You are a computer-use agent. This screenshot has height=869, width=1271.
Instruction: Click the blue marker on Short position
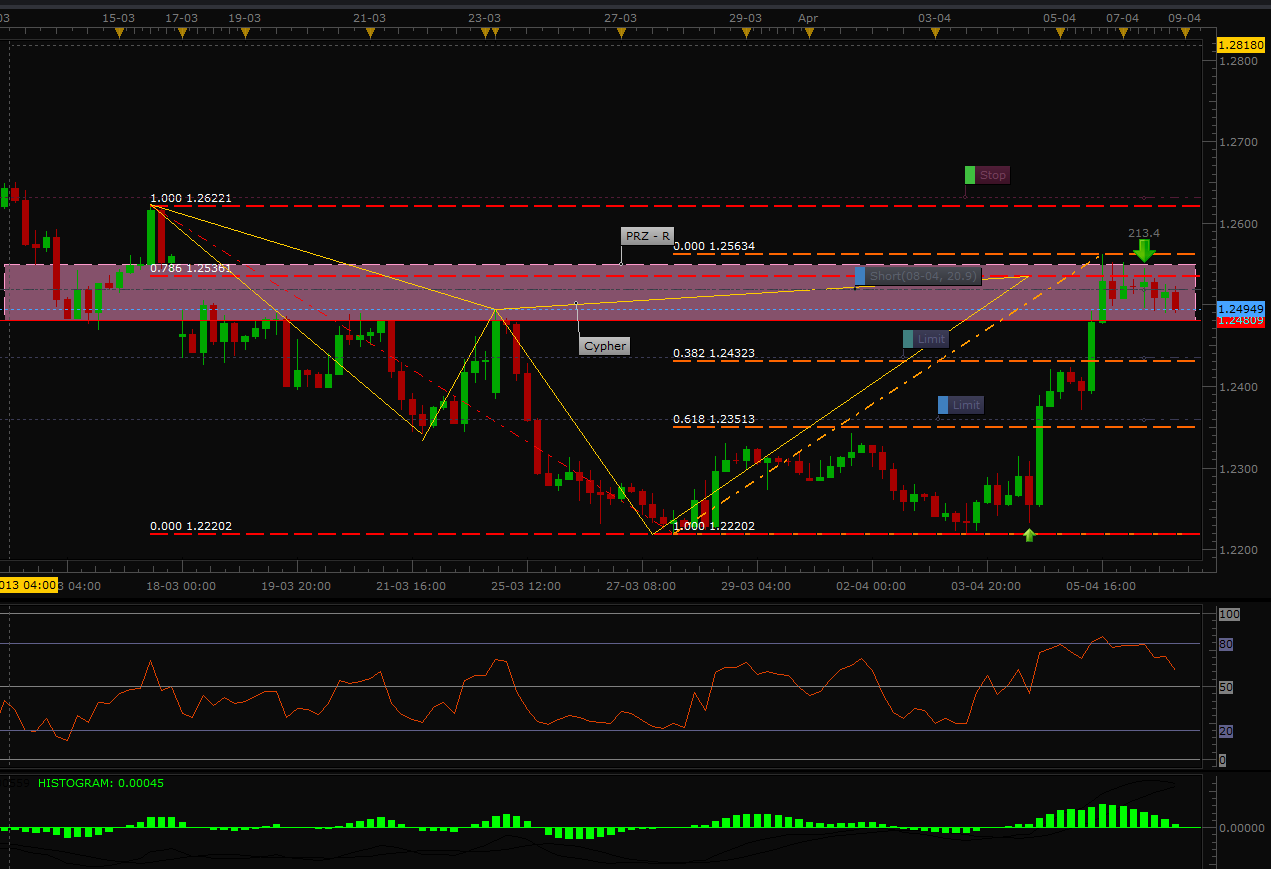[x=860, y=276]
